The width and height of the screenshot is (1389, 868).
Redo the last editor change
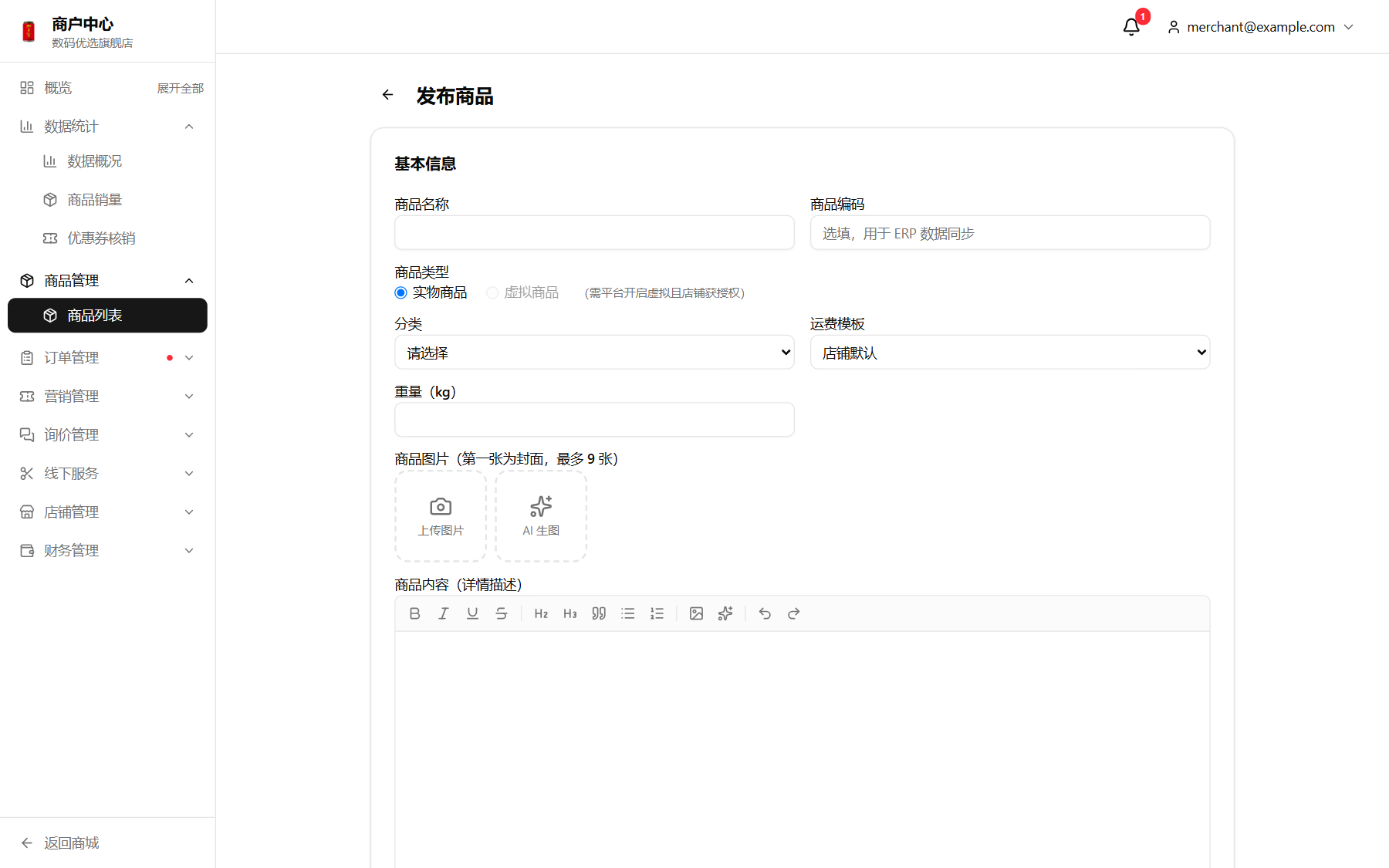point(793,613)
